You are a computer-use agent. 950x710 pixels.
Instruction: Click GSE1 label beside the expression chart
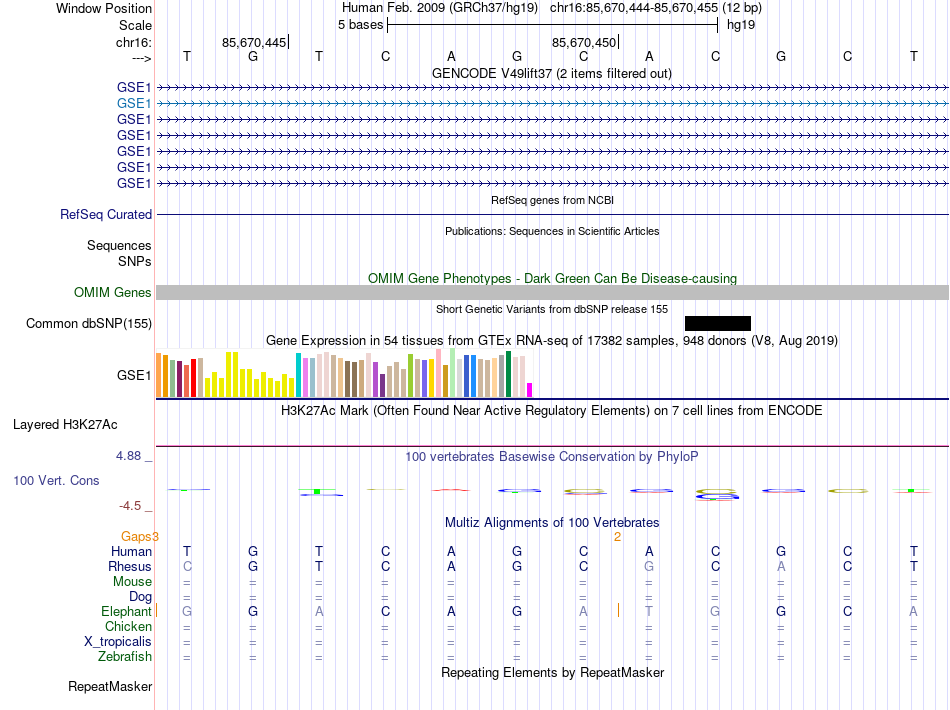[x=134, y=376]
